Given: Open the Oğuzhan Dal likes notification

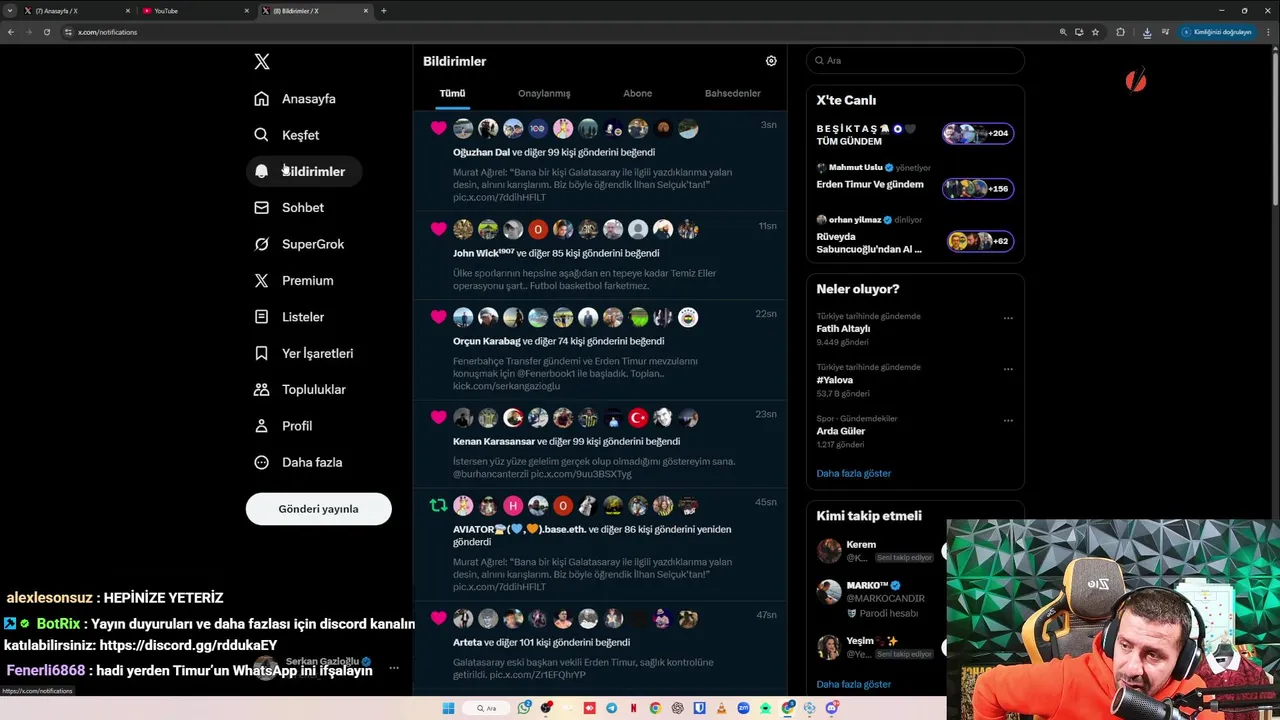Looking at the screenshot, I should pos(600,161).
